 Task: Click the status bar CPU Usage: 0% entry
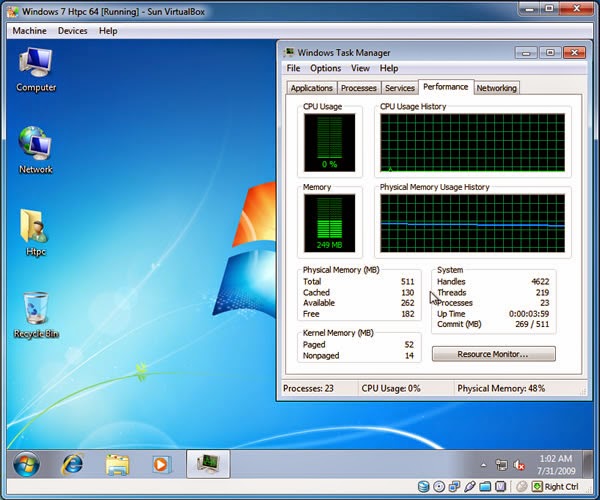pyautogui.click(x=391, y=388)
